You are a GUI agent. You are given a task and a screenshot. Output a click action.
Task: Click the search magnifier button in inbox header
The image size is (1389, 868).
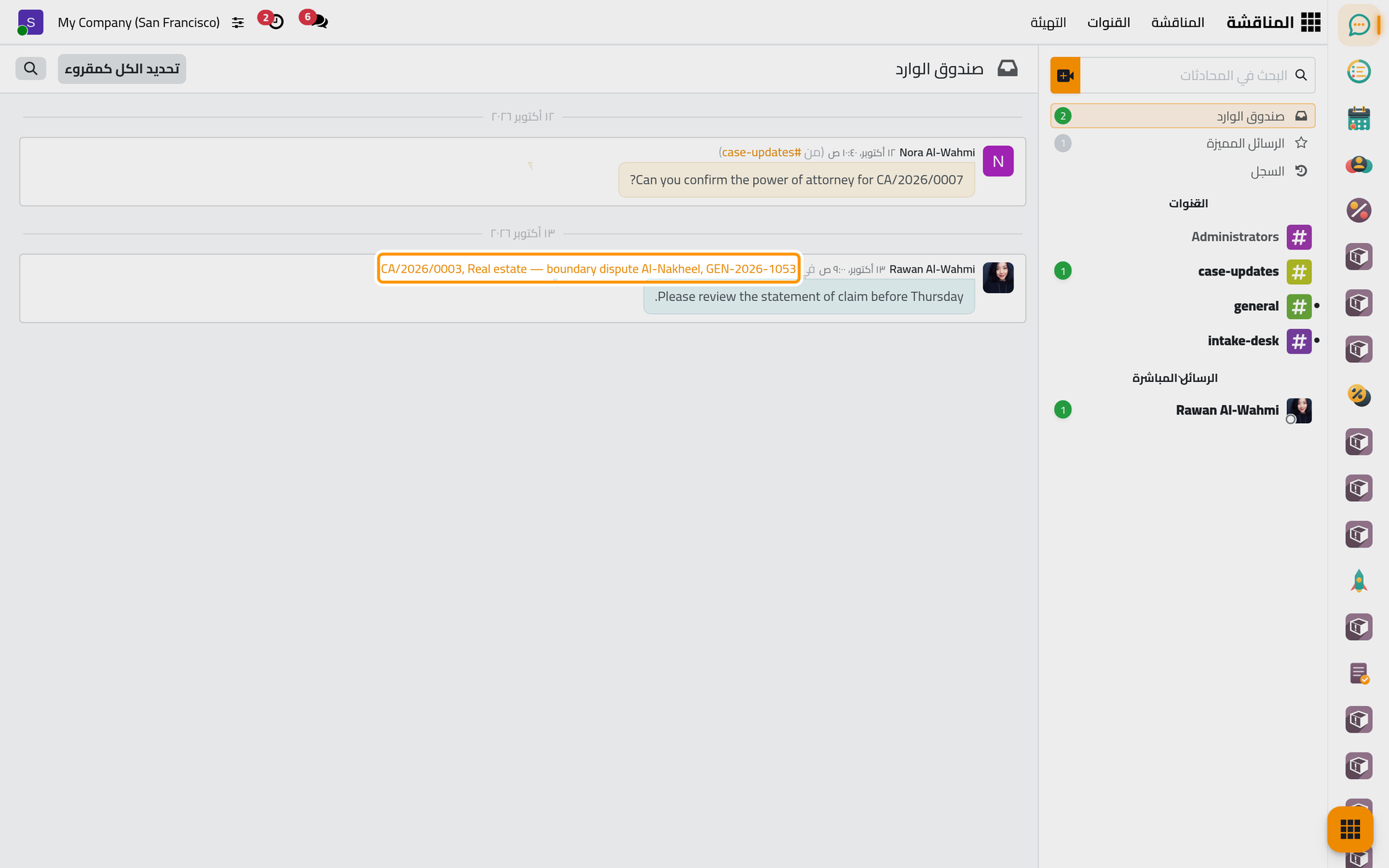(x=30, y=69)
